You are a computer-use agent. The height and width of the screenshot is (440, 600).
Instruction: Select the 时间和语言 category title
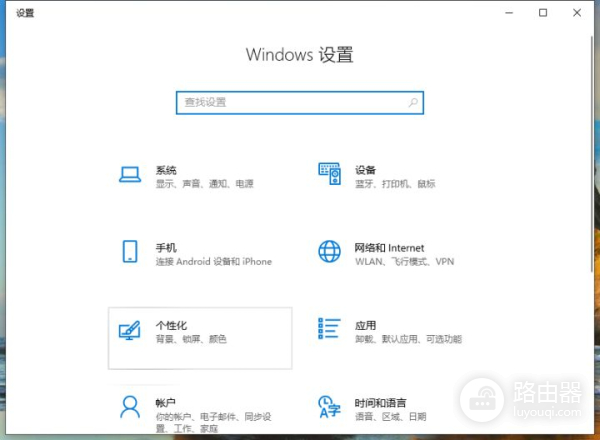coord(380,403)
